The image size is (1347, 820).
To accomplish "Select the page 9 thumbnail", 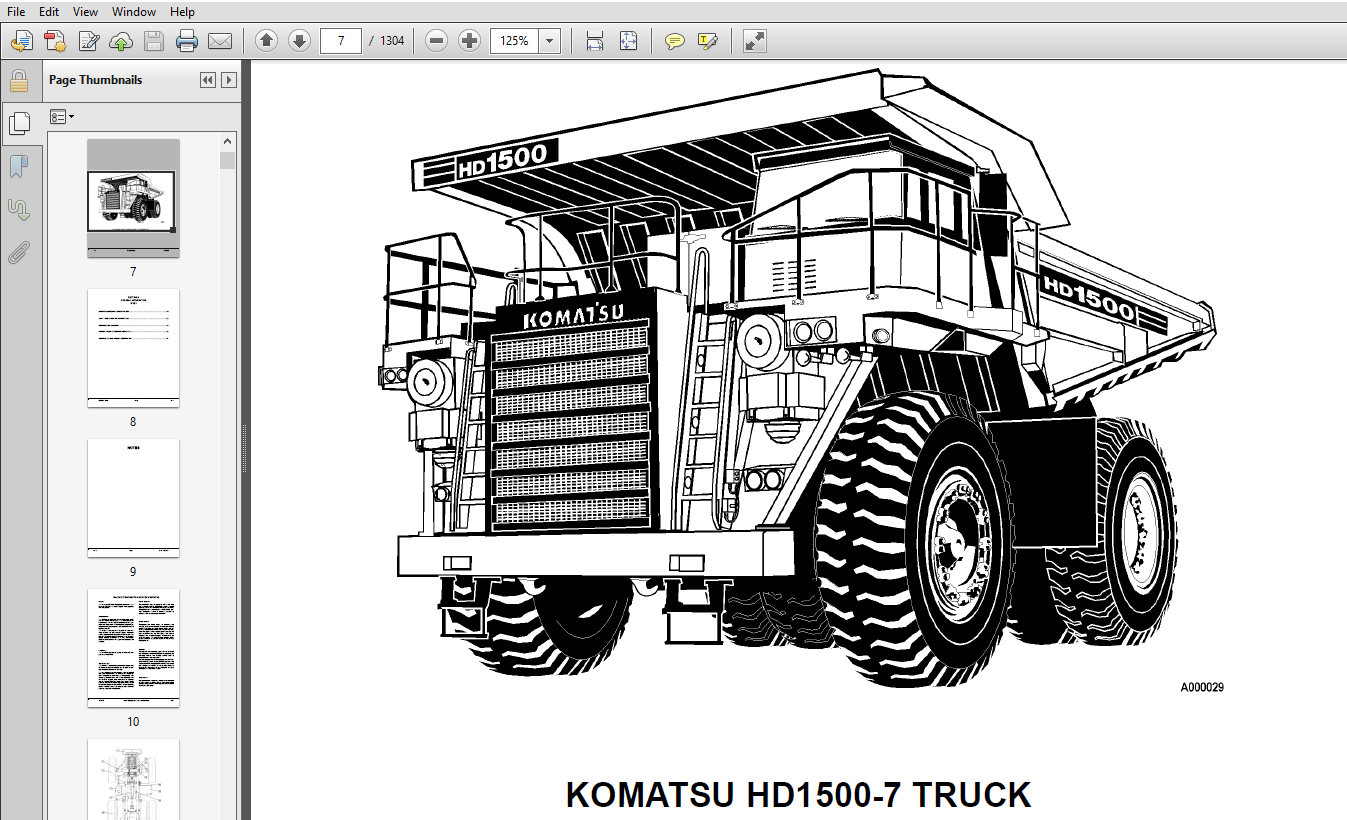I will click(133, 498).
